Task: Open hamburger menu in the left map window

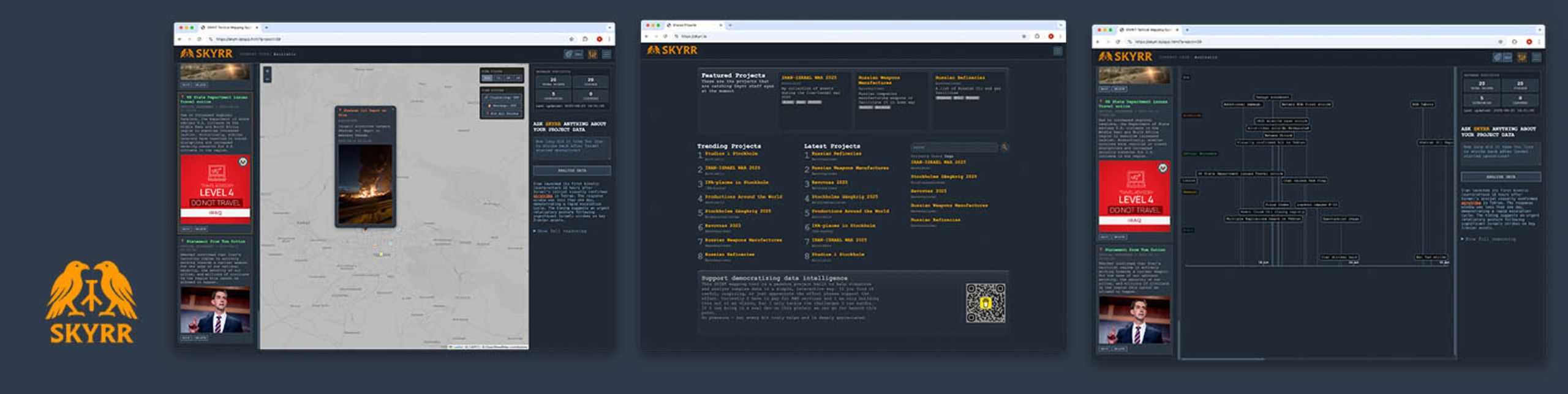Action: click(606, 54)
